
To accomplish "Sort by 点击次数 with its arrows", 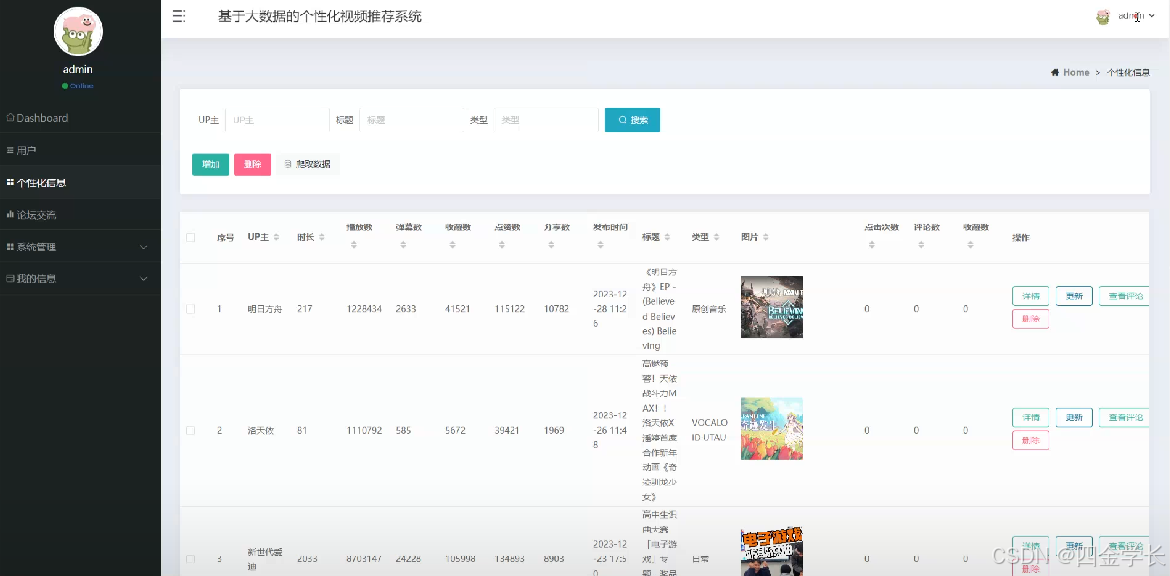I will (x=871, y=245).
